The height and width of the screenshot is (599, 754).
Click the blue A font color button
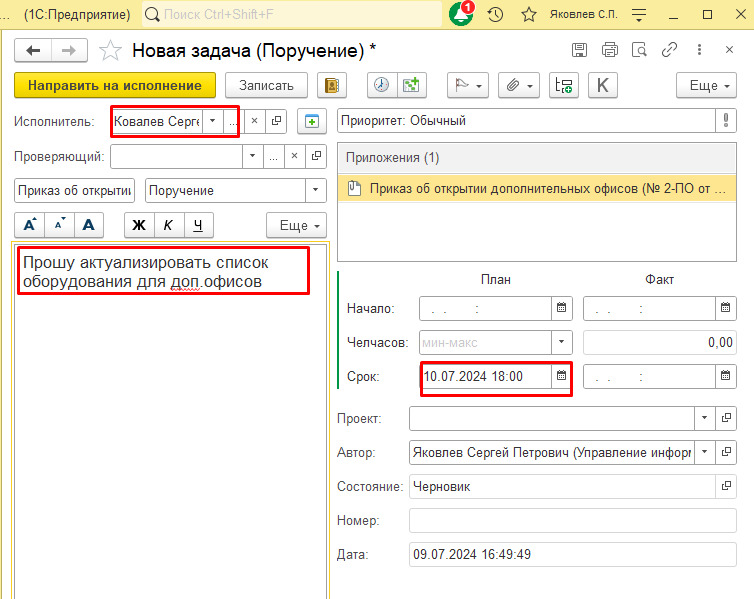tap(88, 225)
